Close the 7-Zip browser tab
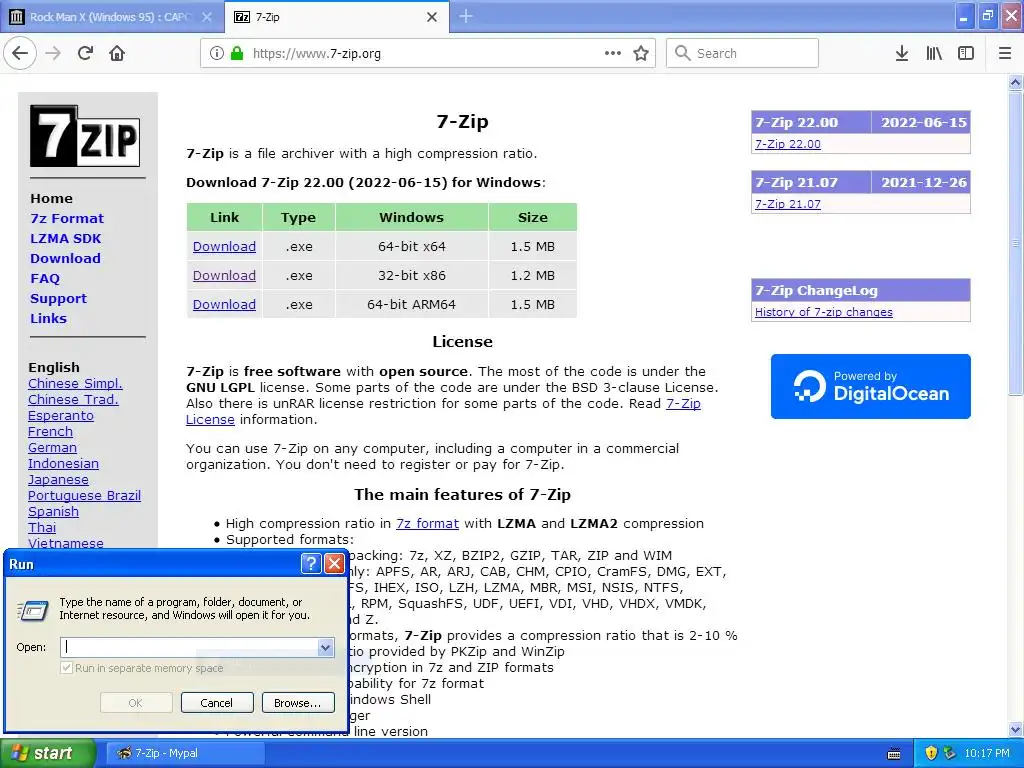The height and width of the screenshot is (768, 1024). pyautogui.click(x=432, y=17)
